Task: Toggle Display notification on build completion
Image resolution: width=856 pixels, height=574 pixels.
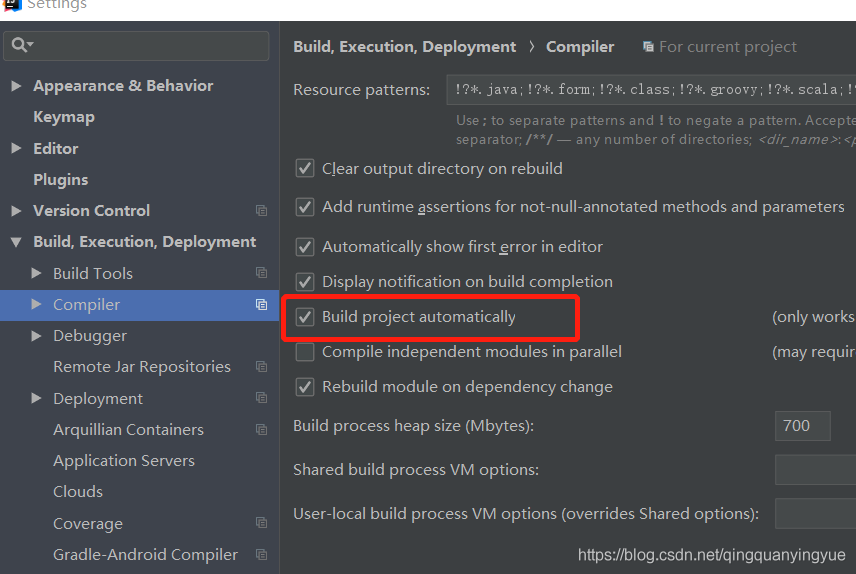Action: (x=305, y=282)
